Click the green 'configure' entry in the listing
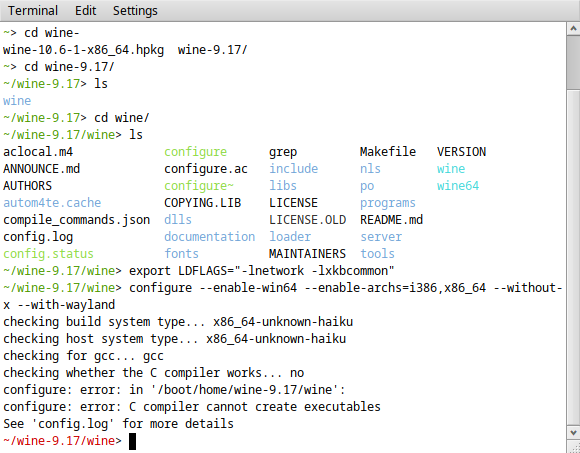 point(195,152)
